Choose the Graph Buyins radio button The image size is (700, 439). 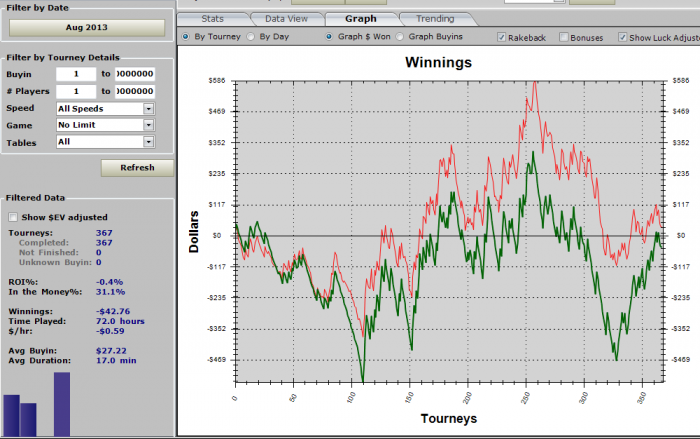click(401, 37)
